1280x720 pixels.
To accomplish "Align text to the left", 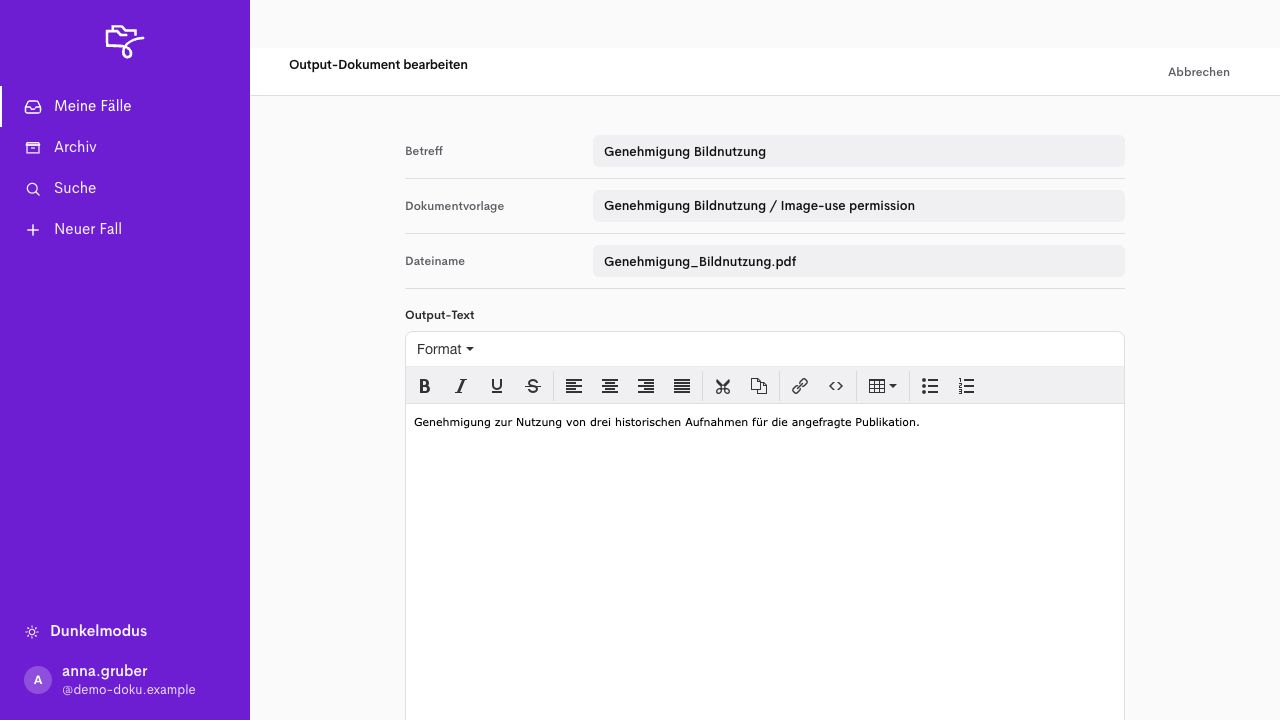I will pos(574,386).
